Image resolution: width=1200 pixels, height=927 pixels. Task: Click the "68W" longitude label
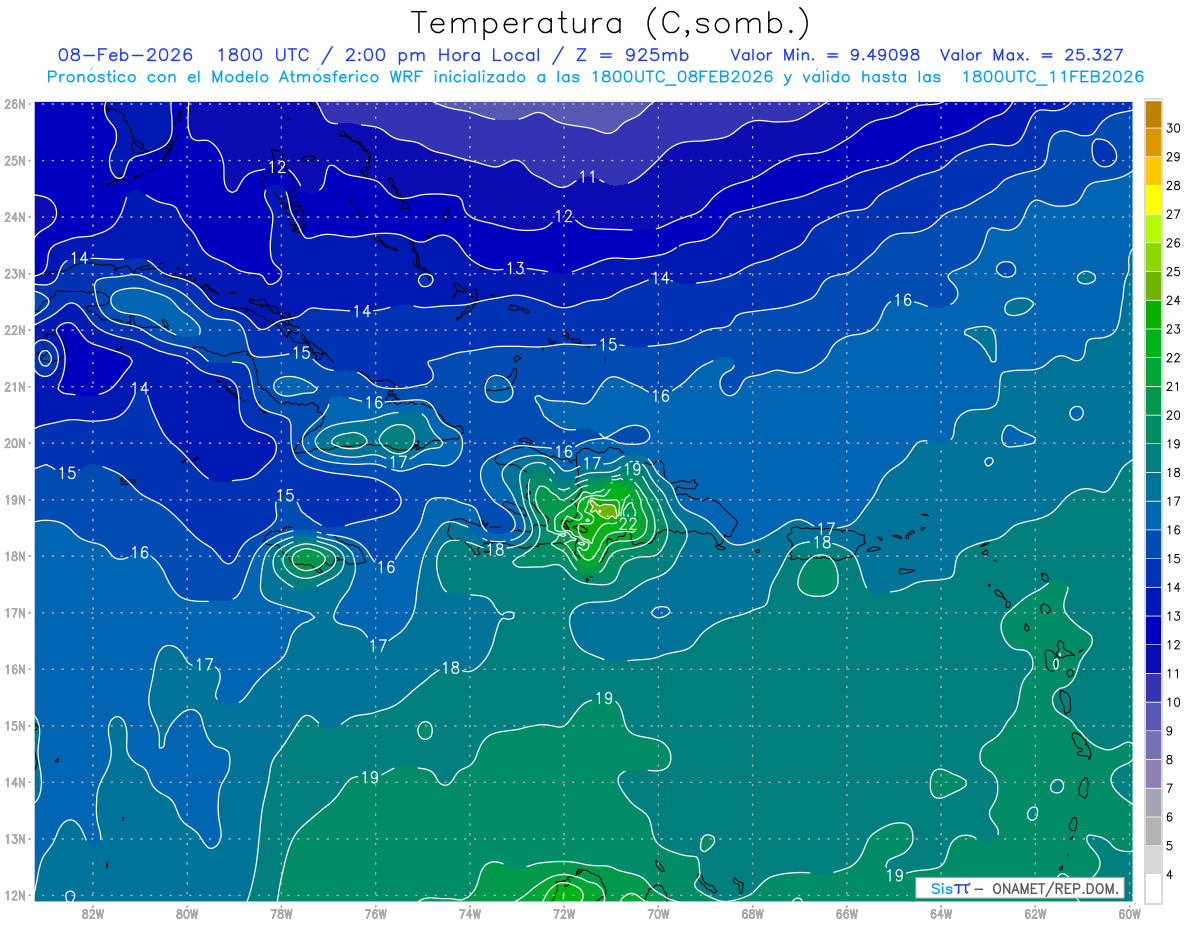click(753, 913)
